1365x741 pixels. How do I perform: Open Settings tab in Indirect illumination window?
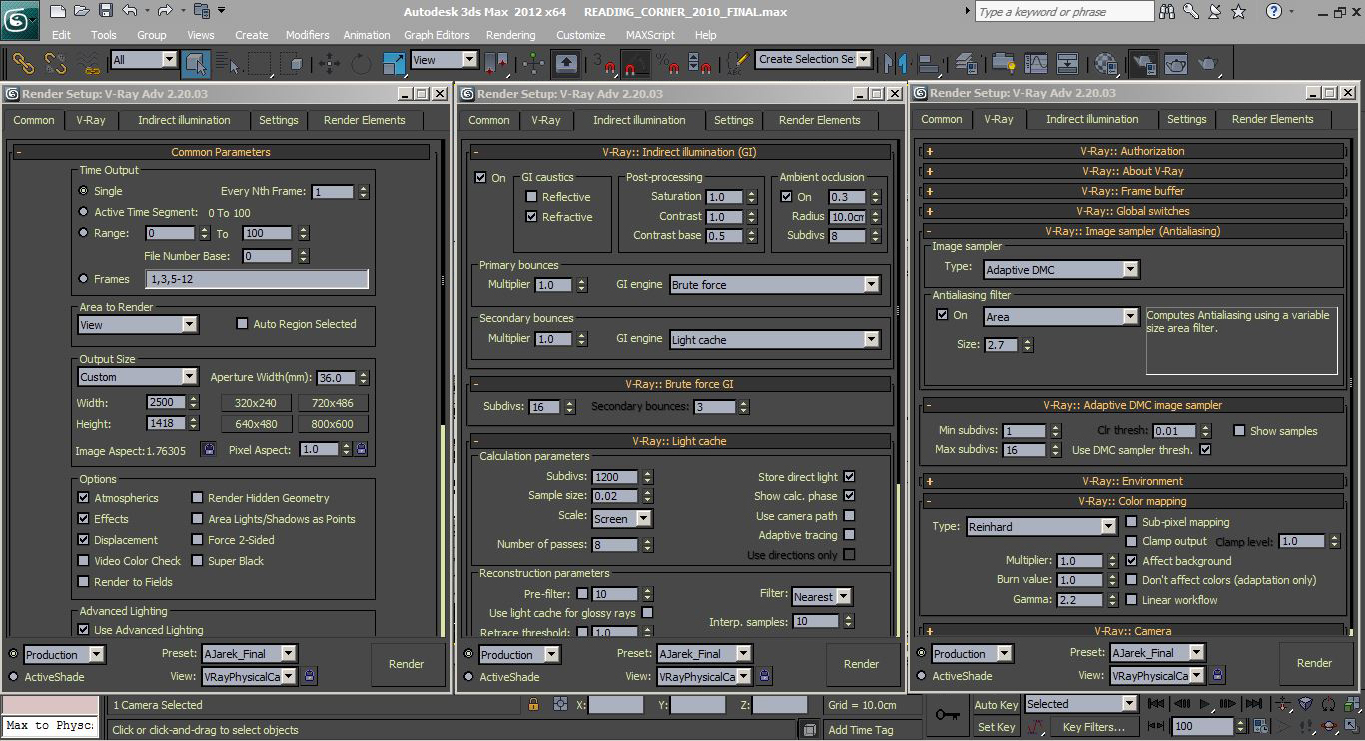733,120
